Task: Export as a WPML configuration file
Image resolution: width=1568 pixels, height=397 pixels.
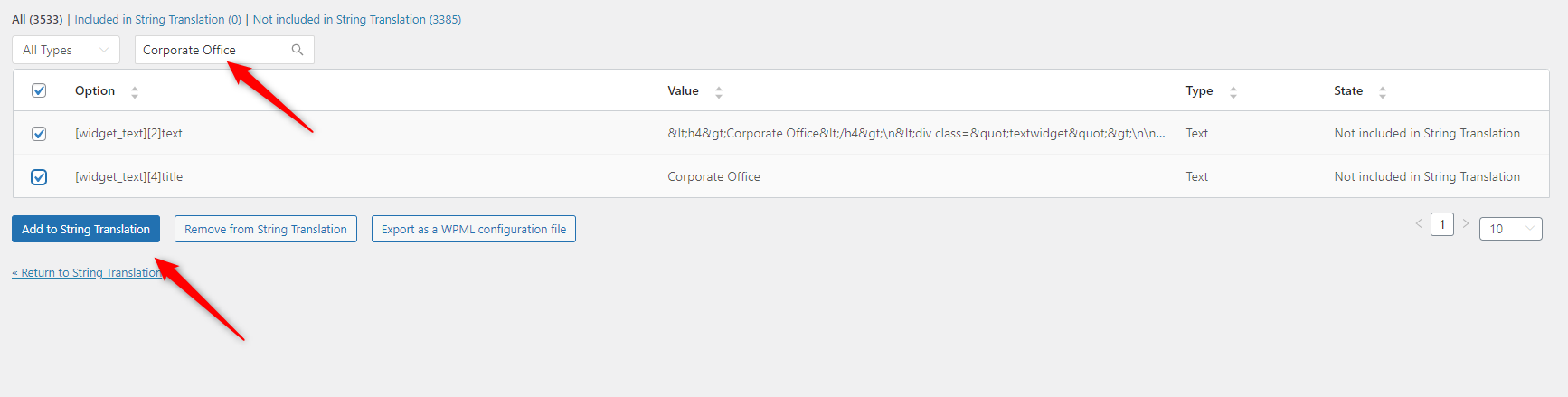Action: (474, 229)
